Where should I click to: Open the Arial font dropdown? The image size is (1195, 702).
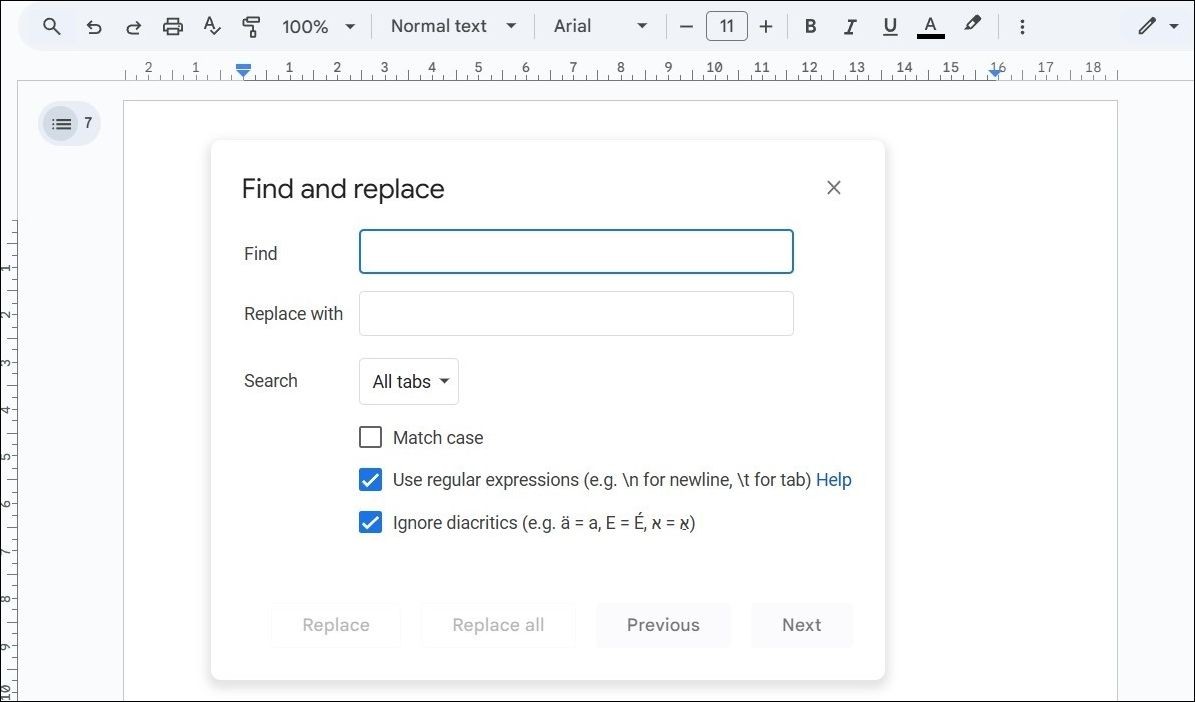point(600,27)
